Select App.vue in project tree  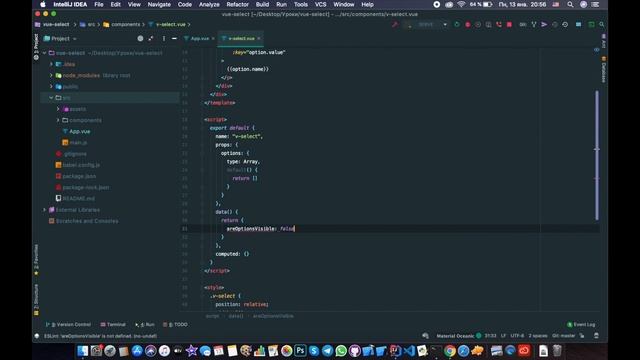click(x=80, y=131)
